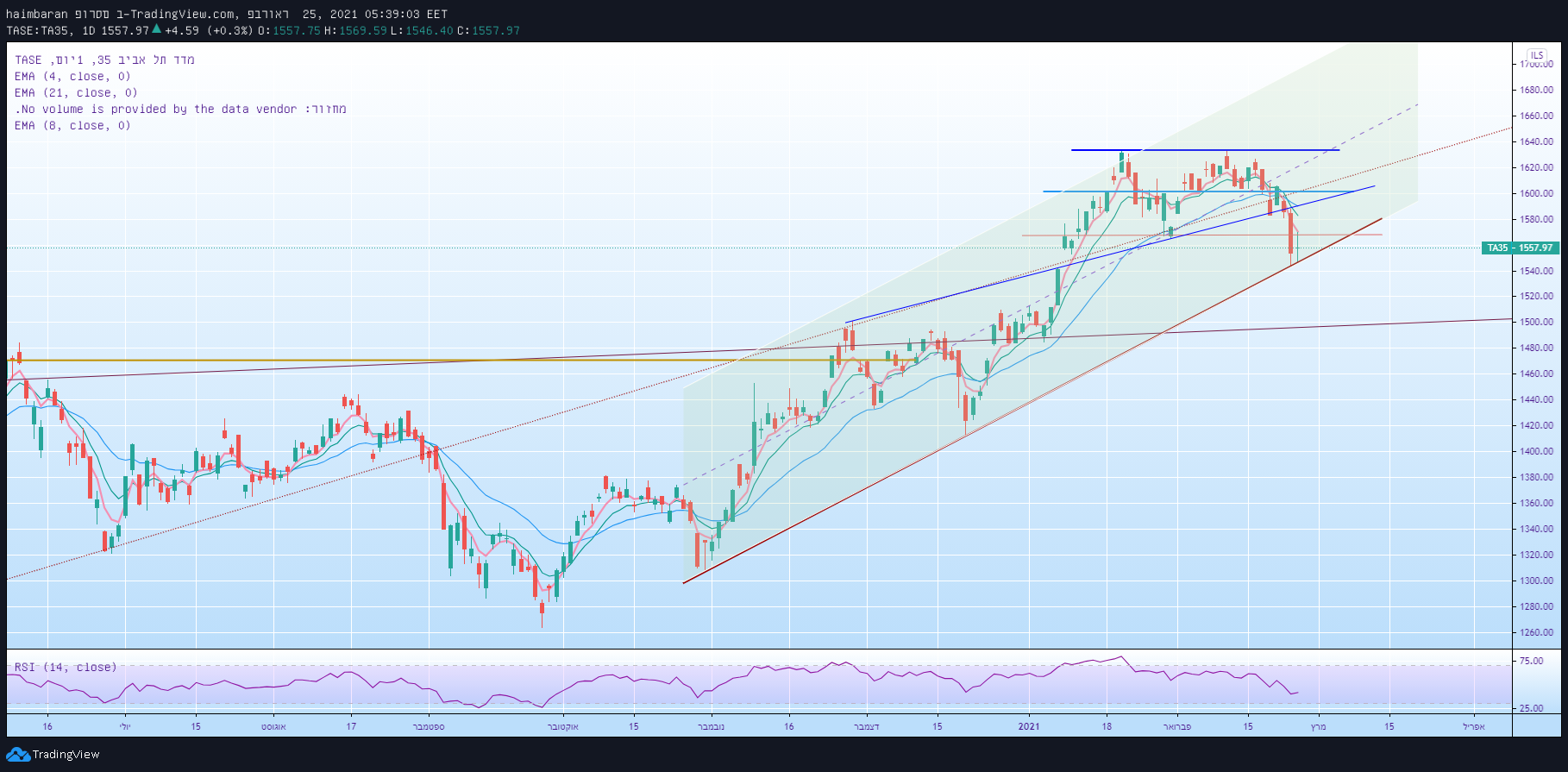Click the haimbaran author name
1568x772 pixels.
click(37, 14)
